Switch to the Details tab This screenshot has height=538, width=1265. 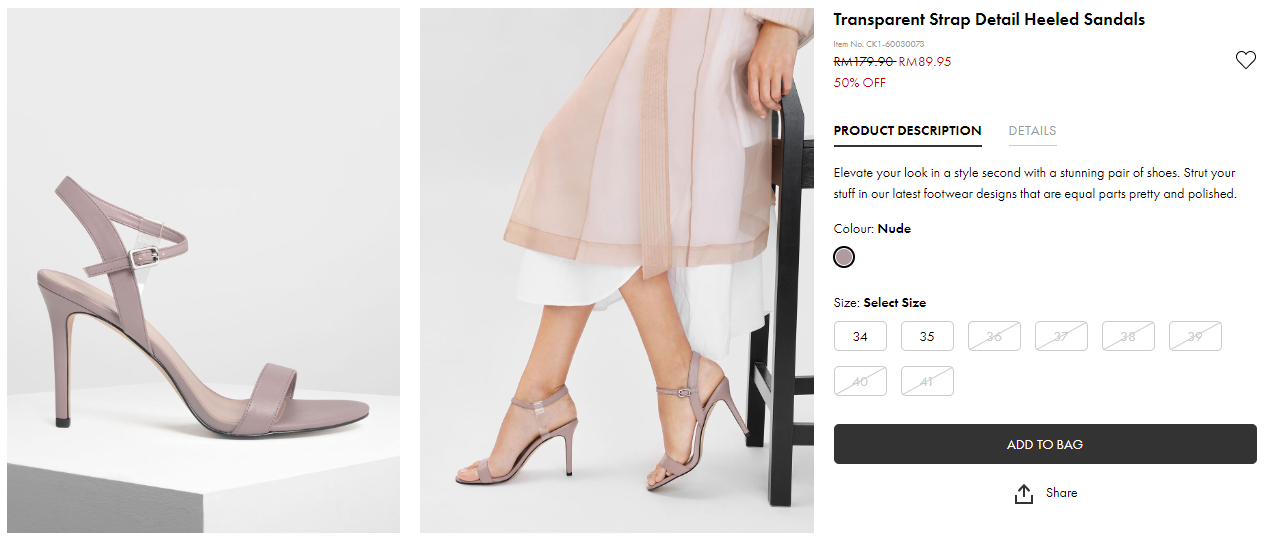pyautogui.click(x=1032, y=131)
